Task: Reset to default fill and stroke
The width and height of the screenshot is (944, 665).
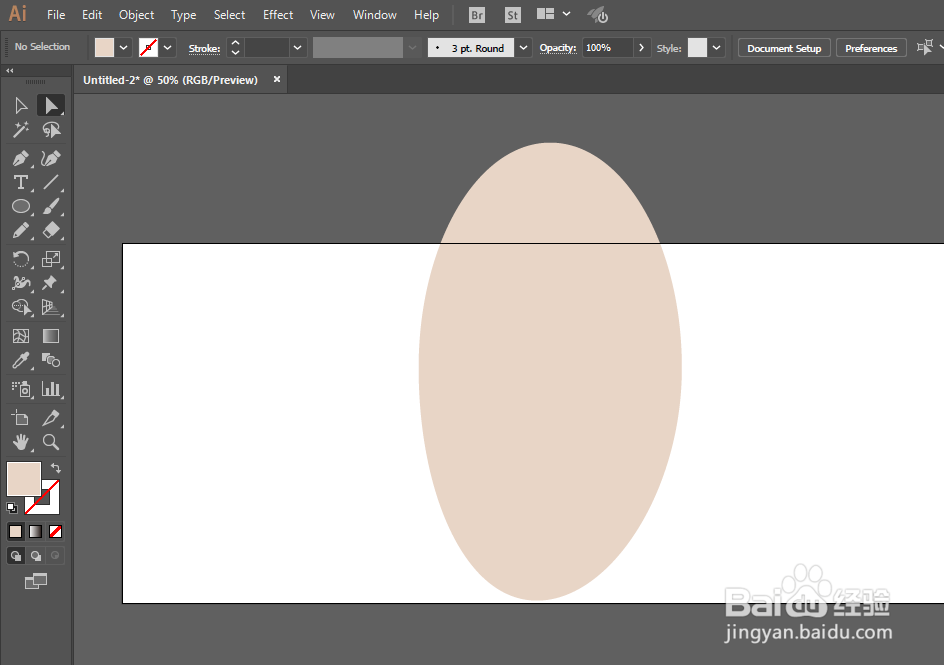Action: (12, 508)
